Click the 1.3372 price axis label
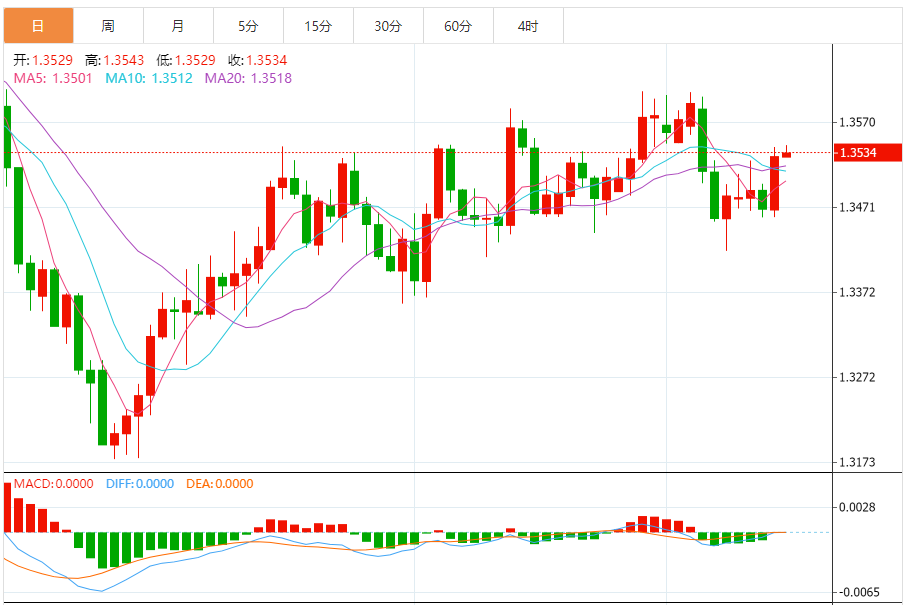The width and height of the screenshot is (910, 605). click(x=857, y=292)
